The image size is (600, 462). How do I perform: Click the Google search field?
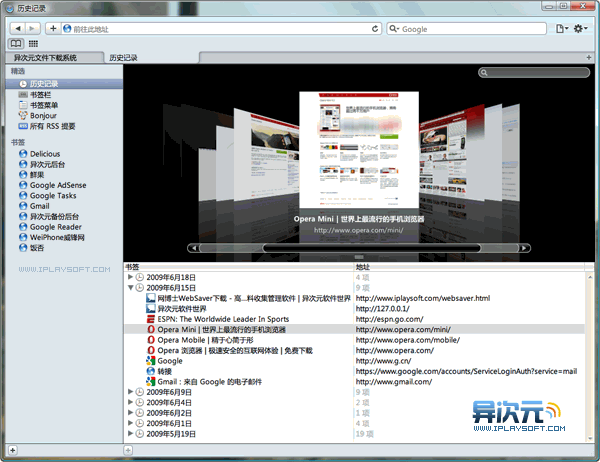[466, 29]
